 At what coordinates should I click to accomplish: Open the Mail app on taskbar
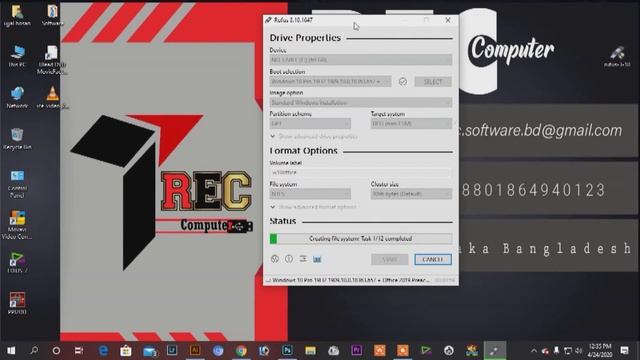coord(149,350)
